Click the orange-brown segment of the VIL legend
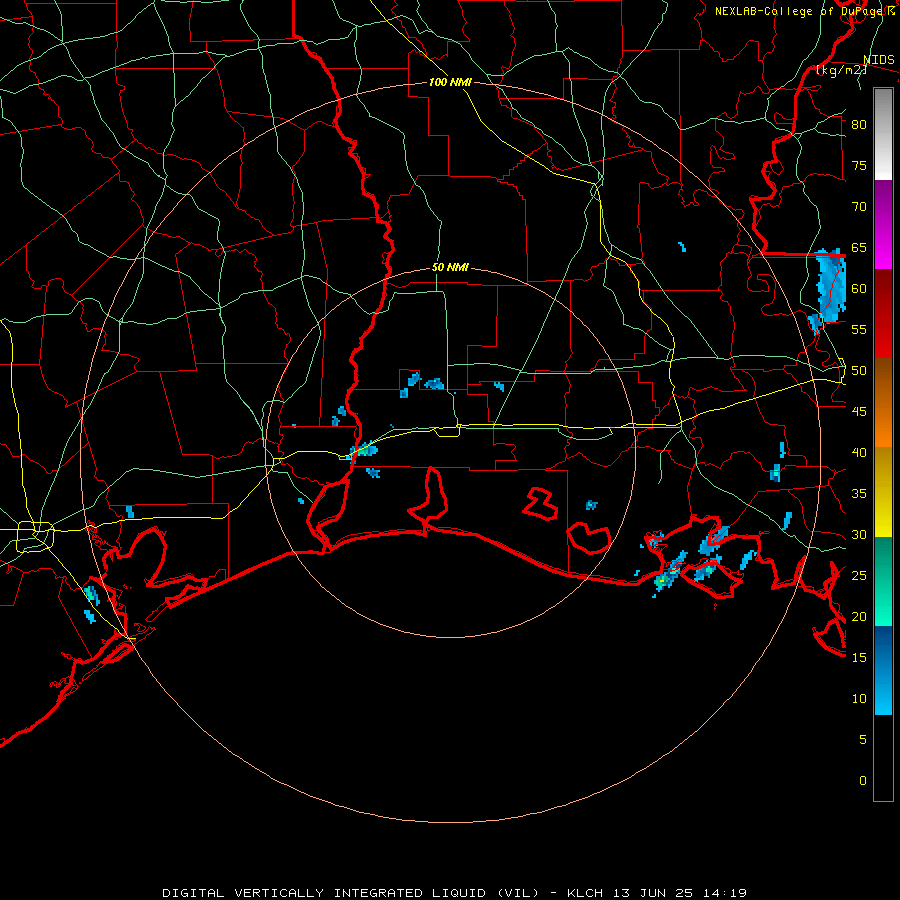The image size is (900, 900). [883, 402]
